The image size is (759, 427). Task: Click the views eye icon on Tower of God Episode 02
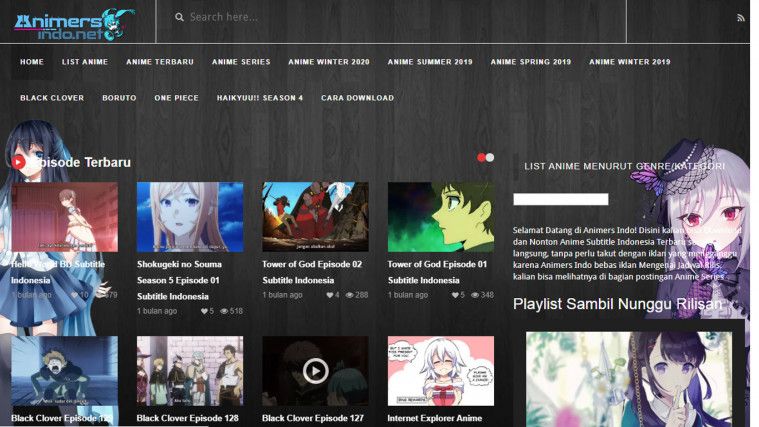click(x=349, y=295)
